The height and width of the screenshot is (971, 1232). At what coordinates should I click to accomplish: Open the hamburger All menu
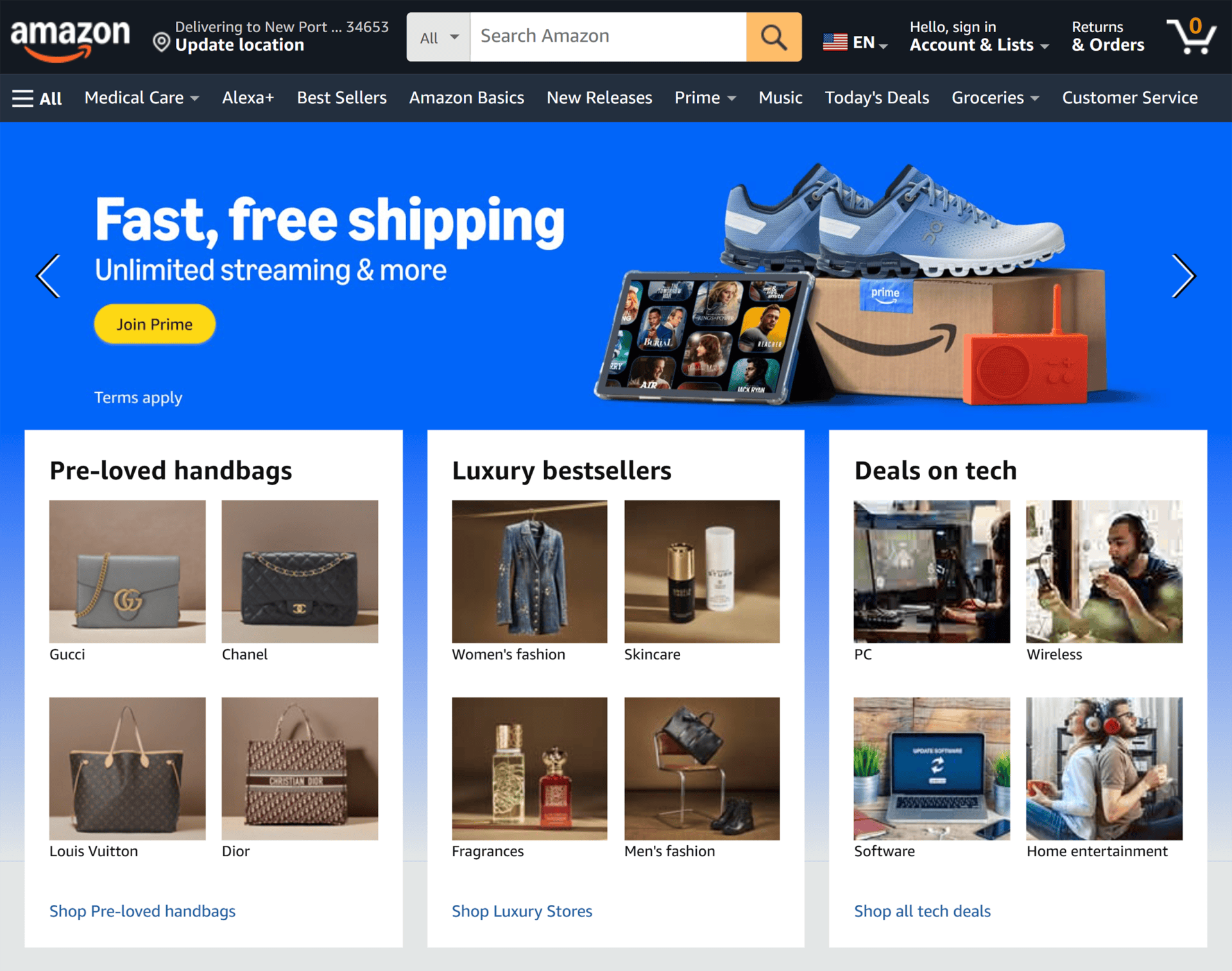tap(37, 98)
